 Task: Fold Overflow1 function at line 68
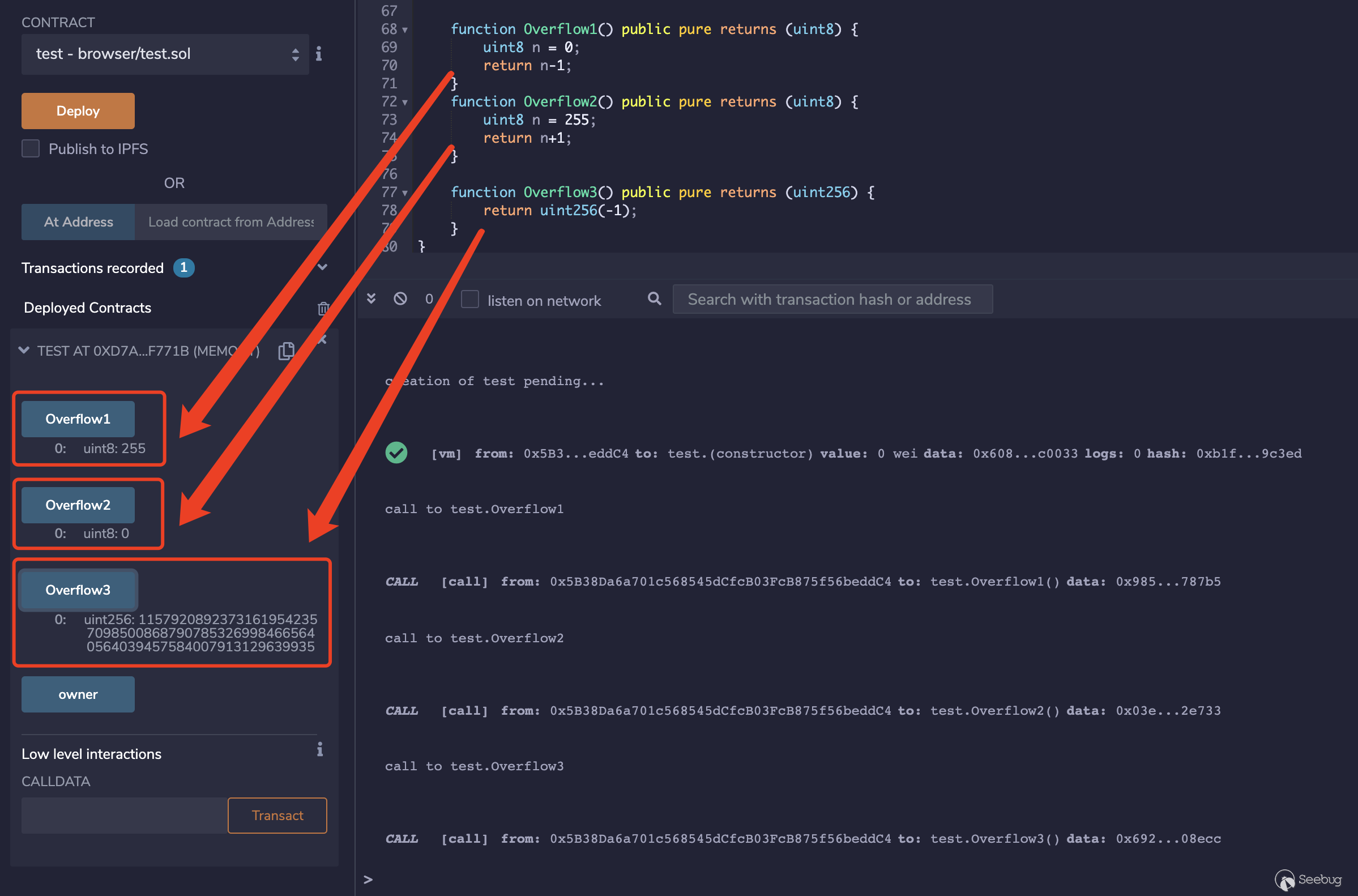[x=405, y=29]
